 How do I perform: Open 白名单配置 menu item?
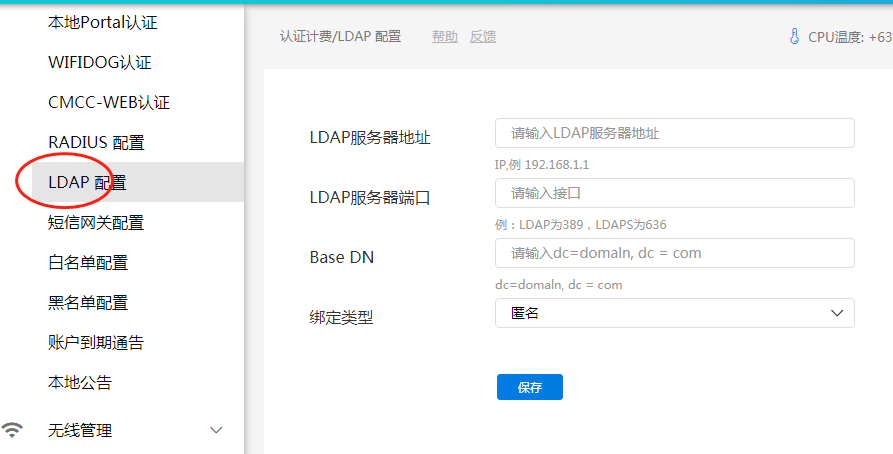(x=88, y=262)
